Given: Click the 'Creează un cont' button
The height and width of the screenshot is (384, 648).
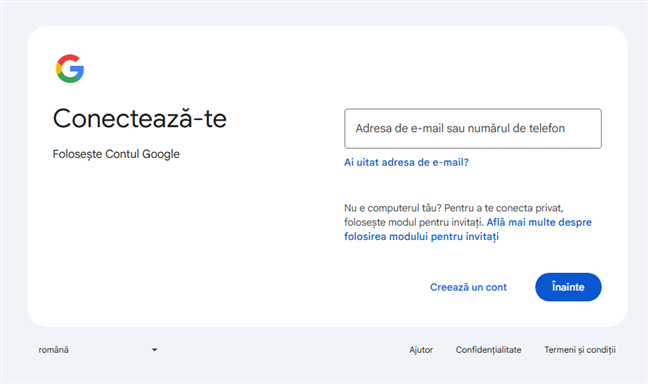Looking at the screenshot, I should [468, 287].
